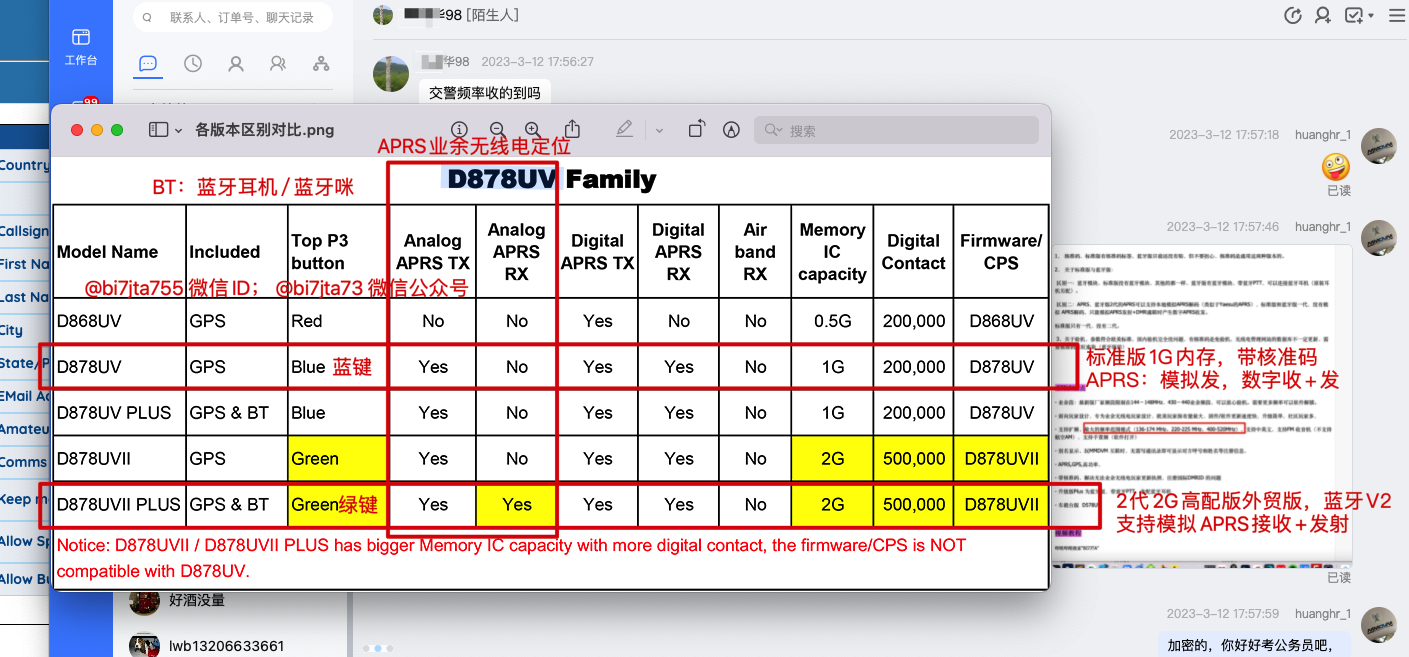Open the 工作台 workbench in chat sidebar
The width and height of the screenshot is (1409, 657).
81,47
